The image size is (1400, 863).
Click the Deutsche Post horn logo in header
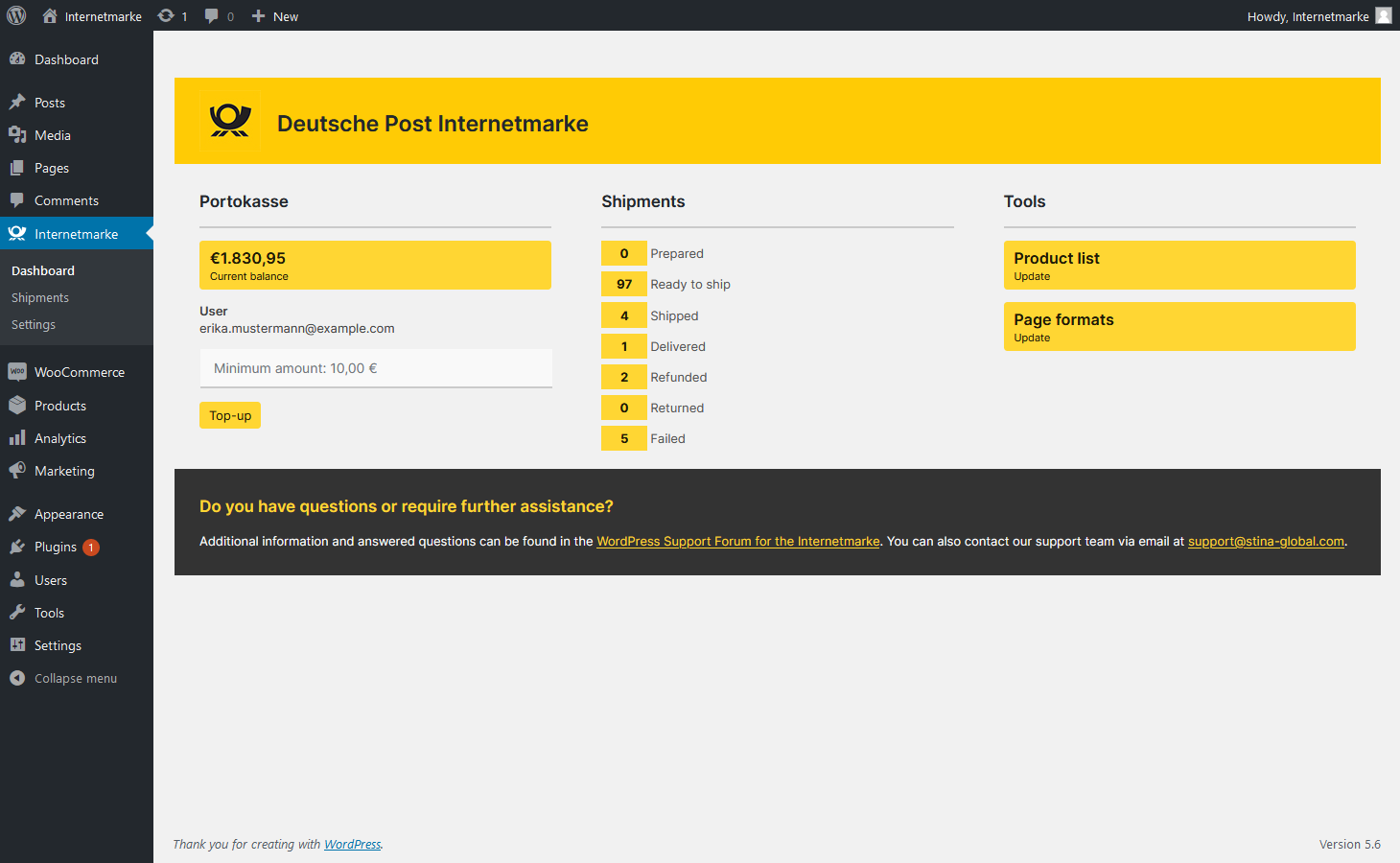pyautogui.click(x=230, y=121)
